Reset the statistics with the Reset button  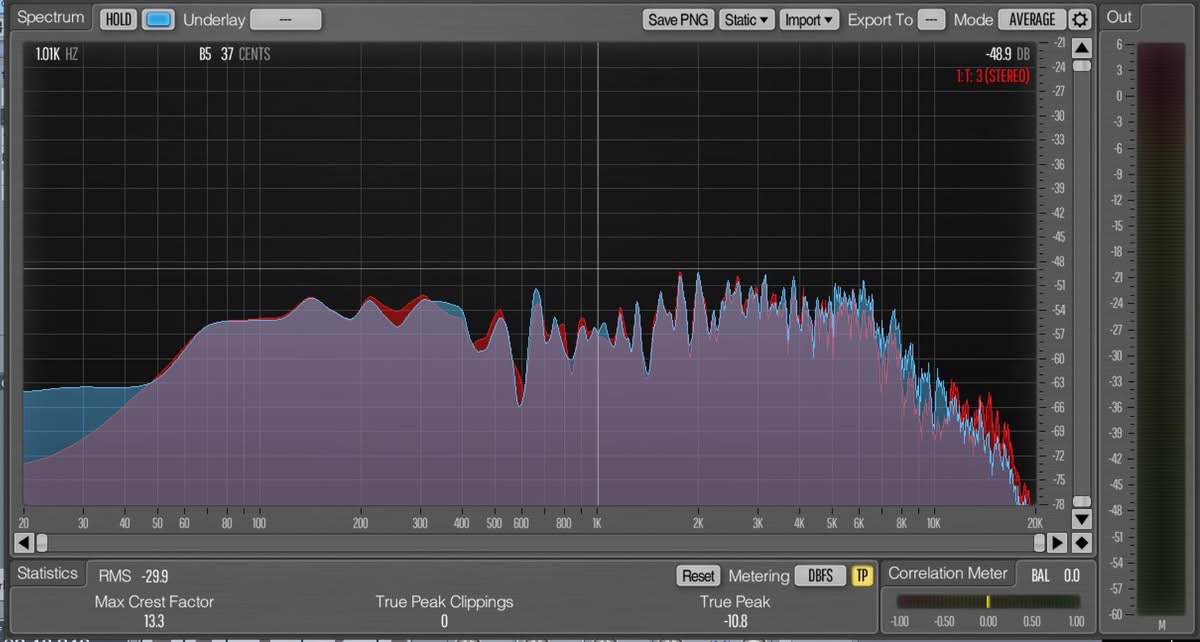[698, 576]
